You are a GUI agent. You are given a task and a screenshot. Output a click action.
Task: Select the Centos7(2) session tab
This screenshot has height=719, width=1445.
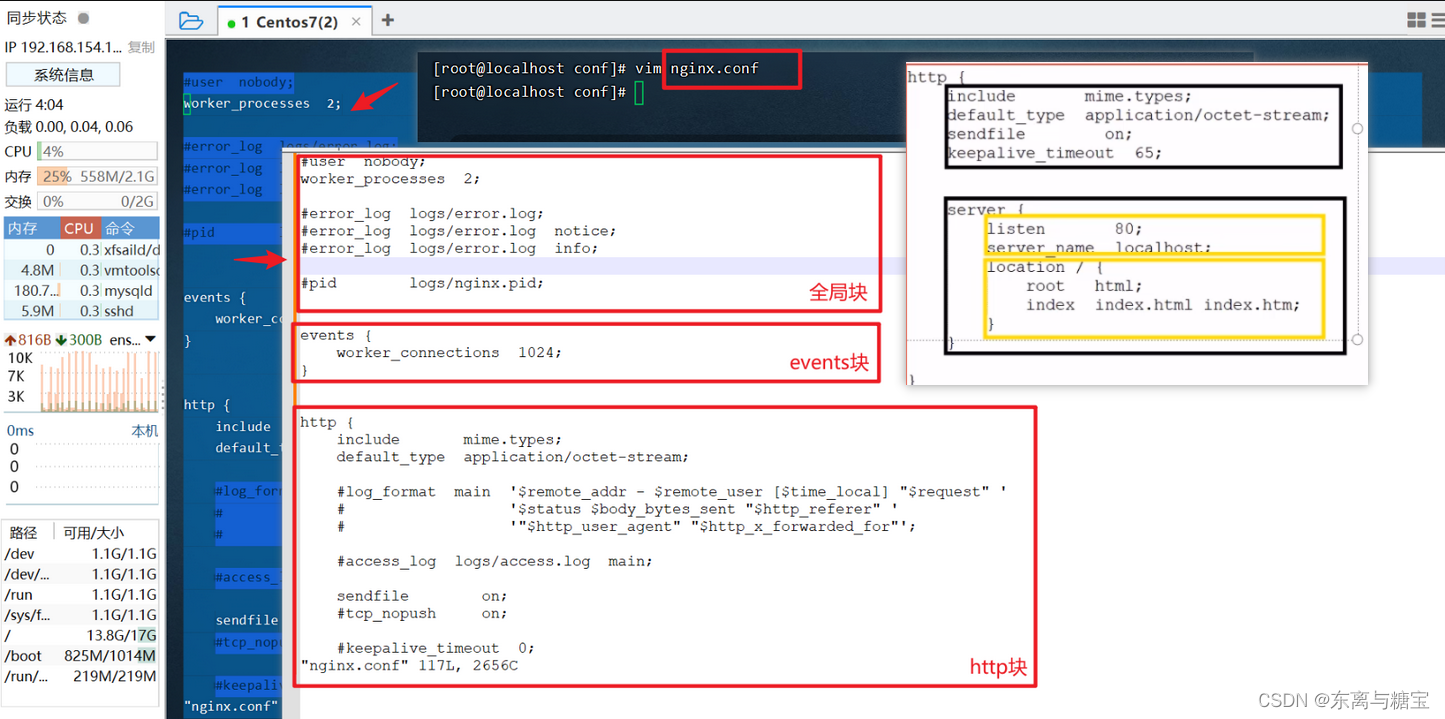(x=288, y=22)
